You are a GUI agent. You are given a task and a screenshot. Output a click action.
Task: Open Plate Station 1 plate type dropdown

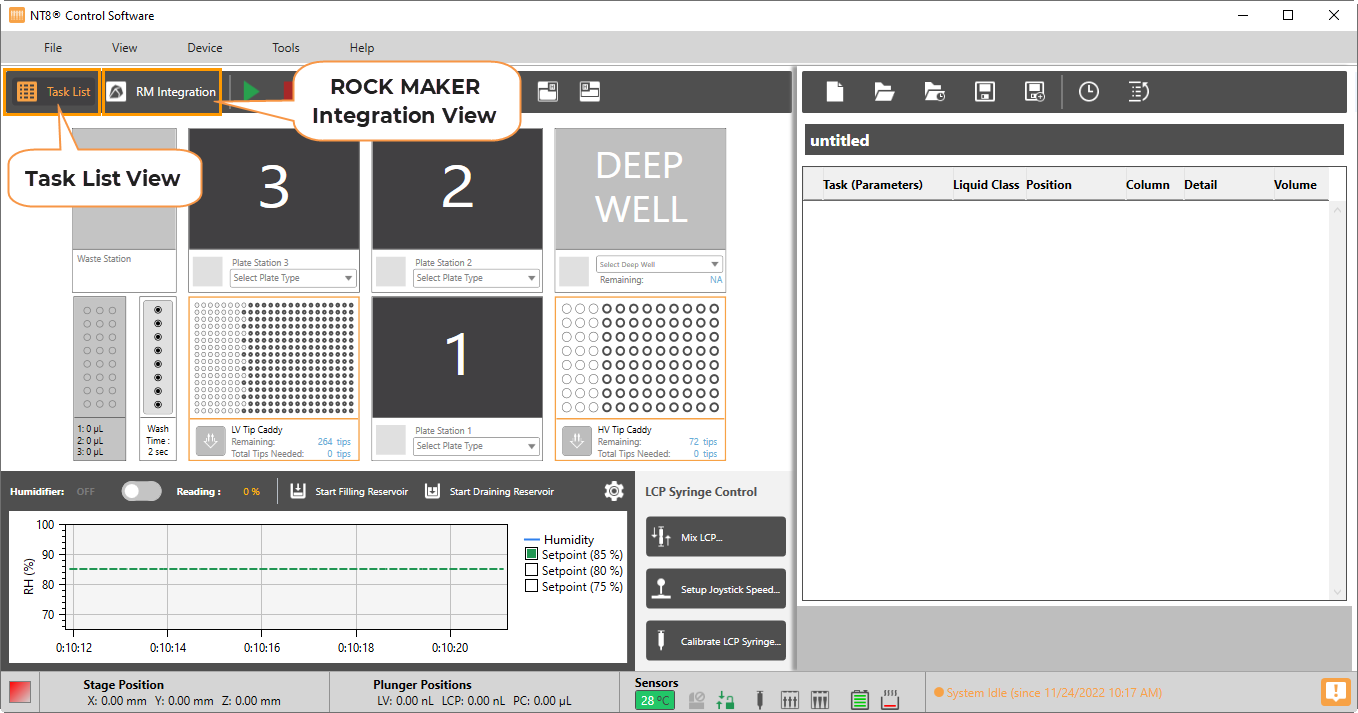click(477, 446)
